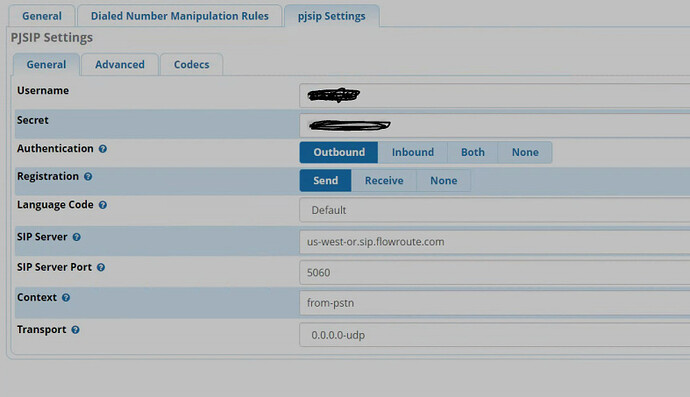Set Authentication to Outbound
The width and height of the screenshot is (690, 397).
click(x=339, y=152)
